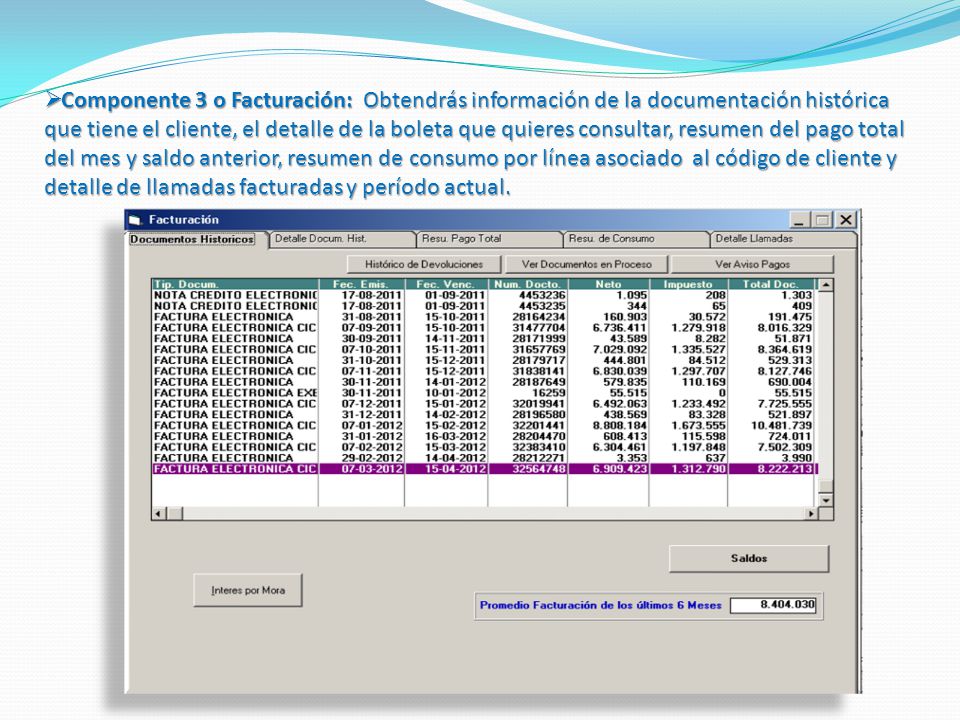The image size is (960, 720).
Task: Switch to Resu. de Consumo tab
Action: click(636, 239)
